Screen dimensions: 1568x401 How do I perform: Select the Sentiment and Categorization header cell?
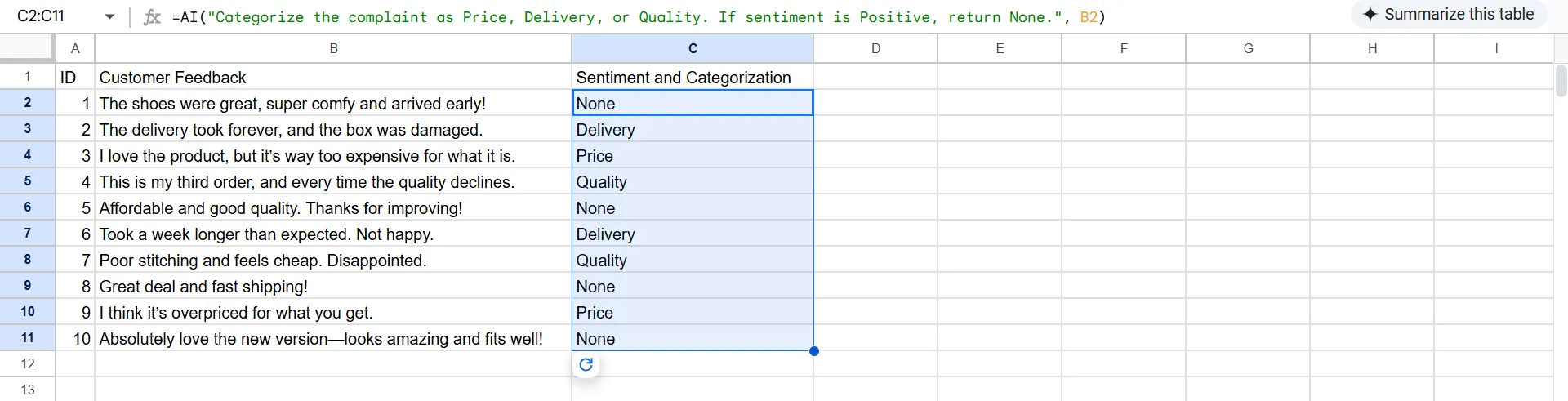[693, 78]
